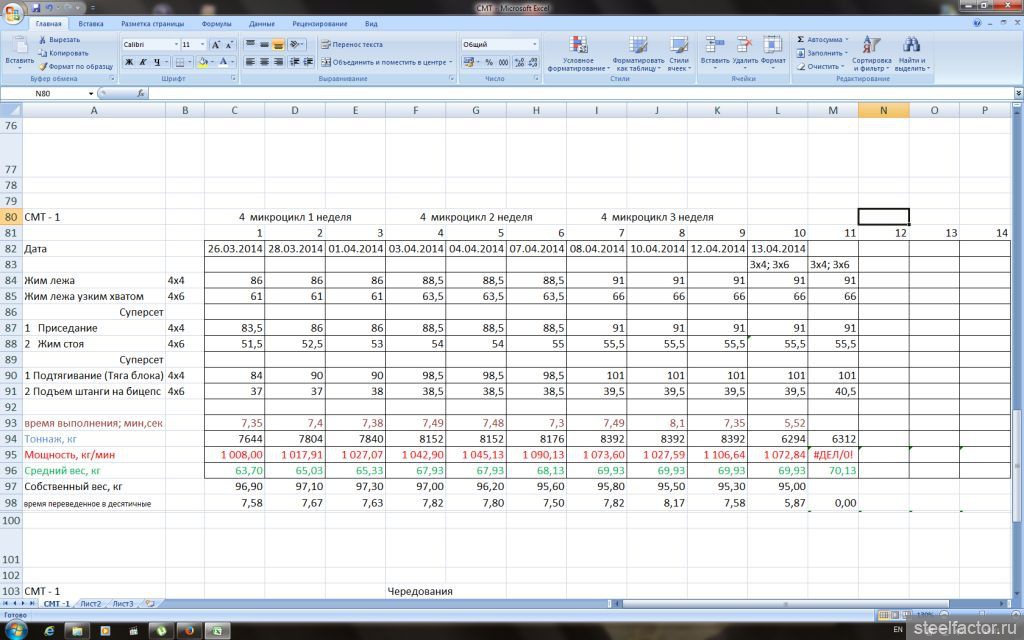Click Sort and Filter (Сортировка и фильтр)

pyautogui.click(x=871, y=52)
